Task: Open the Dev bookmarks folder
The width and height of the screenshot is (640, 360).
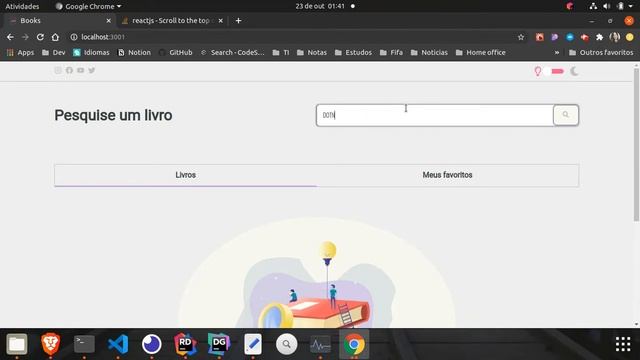Action: [53, 53]
